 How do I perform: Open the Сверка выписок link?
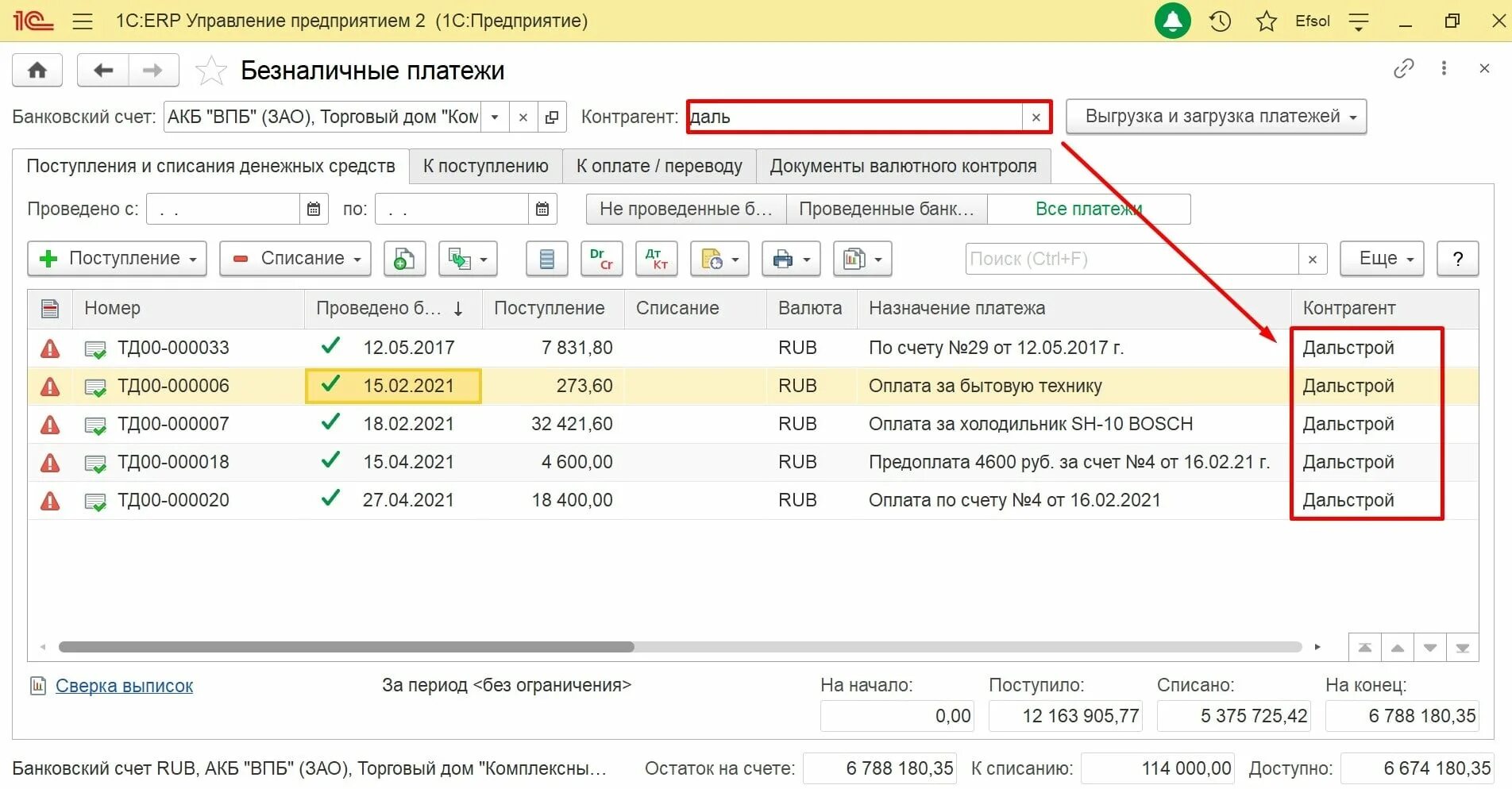pos(124,686)
